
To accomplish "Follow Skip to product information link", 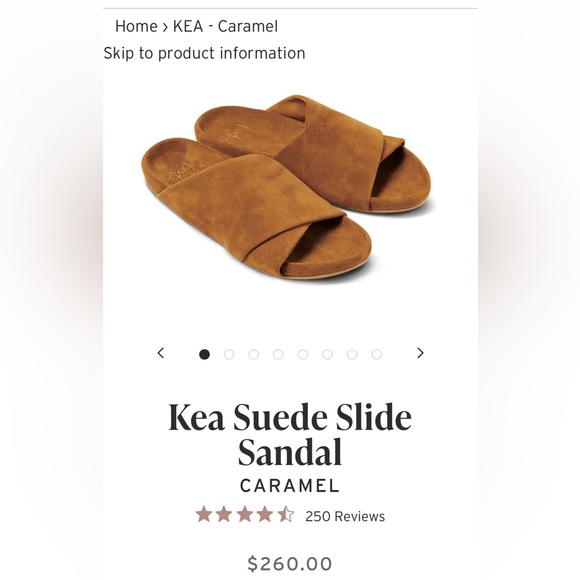I will point(204,53).
